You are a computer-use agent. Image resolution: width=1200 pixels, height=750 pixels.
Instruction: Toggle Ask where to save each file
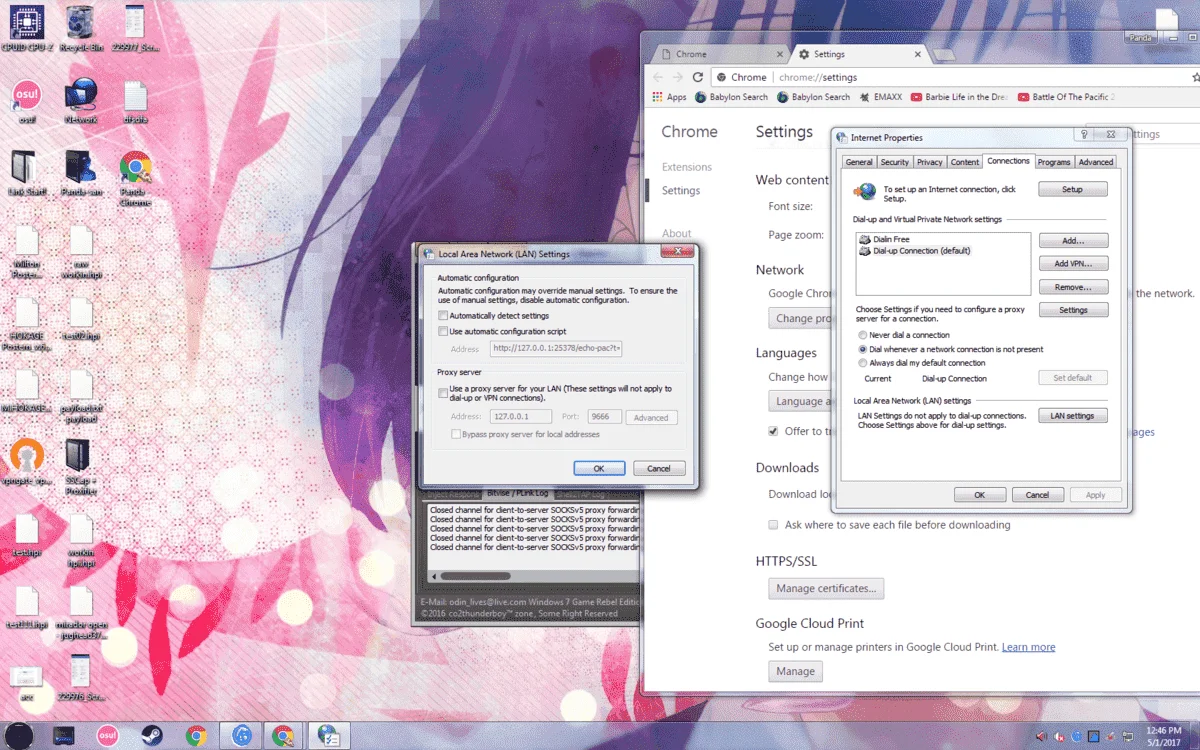pyautogui.click(x=773, y=525)
